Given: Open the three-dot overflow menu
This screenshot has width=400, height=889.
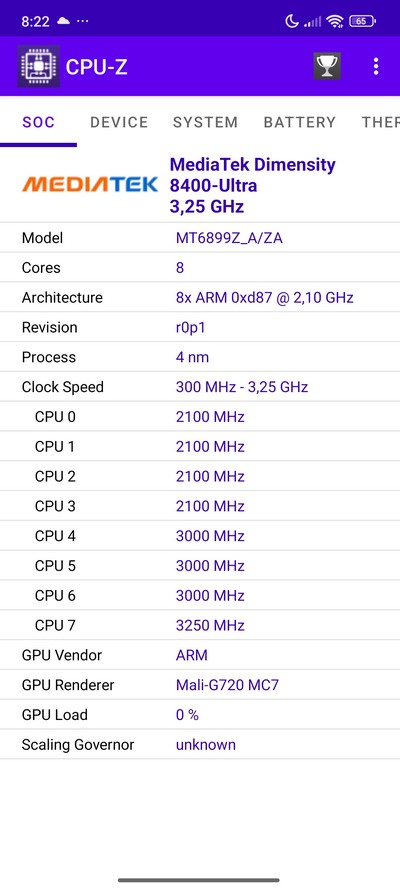Looking at the screenshot, I should click(x=376, y=66).
